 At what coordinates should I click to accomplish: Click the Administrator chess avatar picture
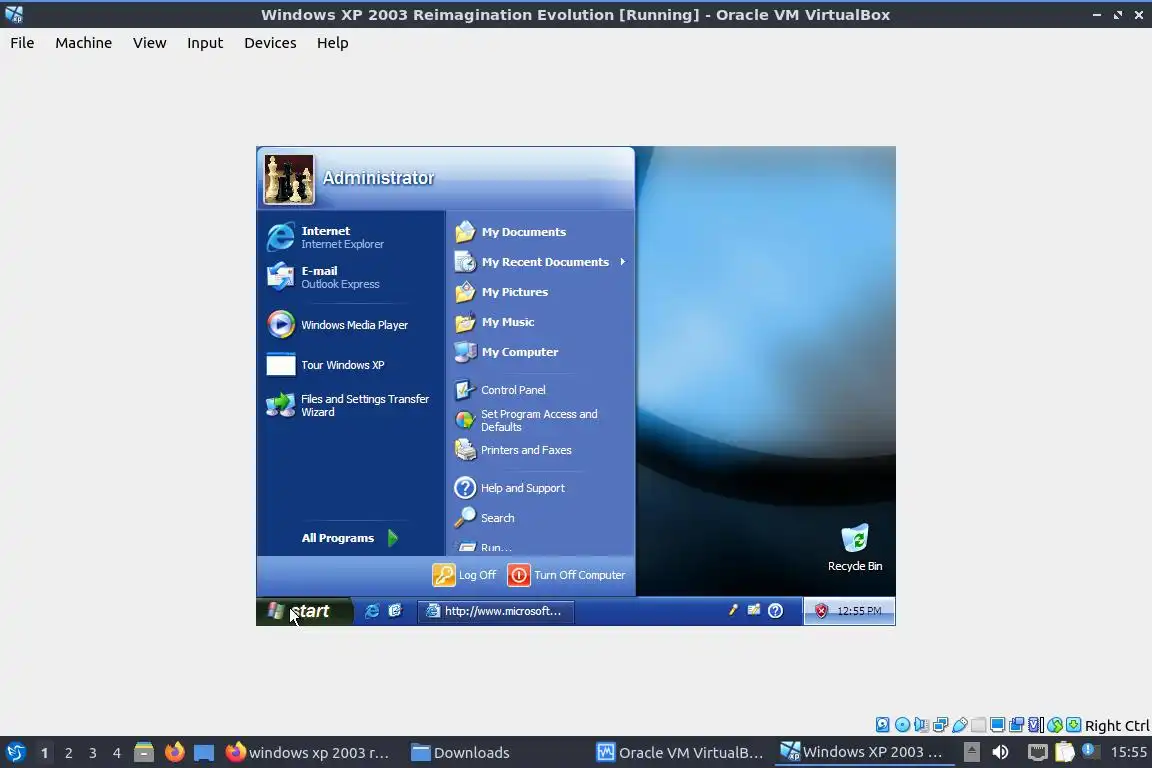(289, 179)
